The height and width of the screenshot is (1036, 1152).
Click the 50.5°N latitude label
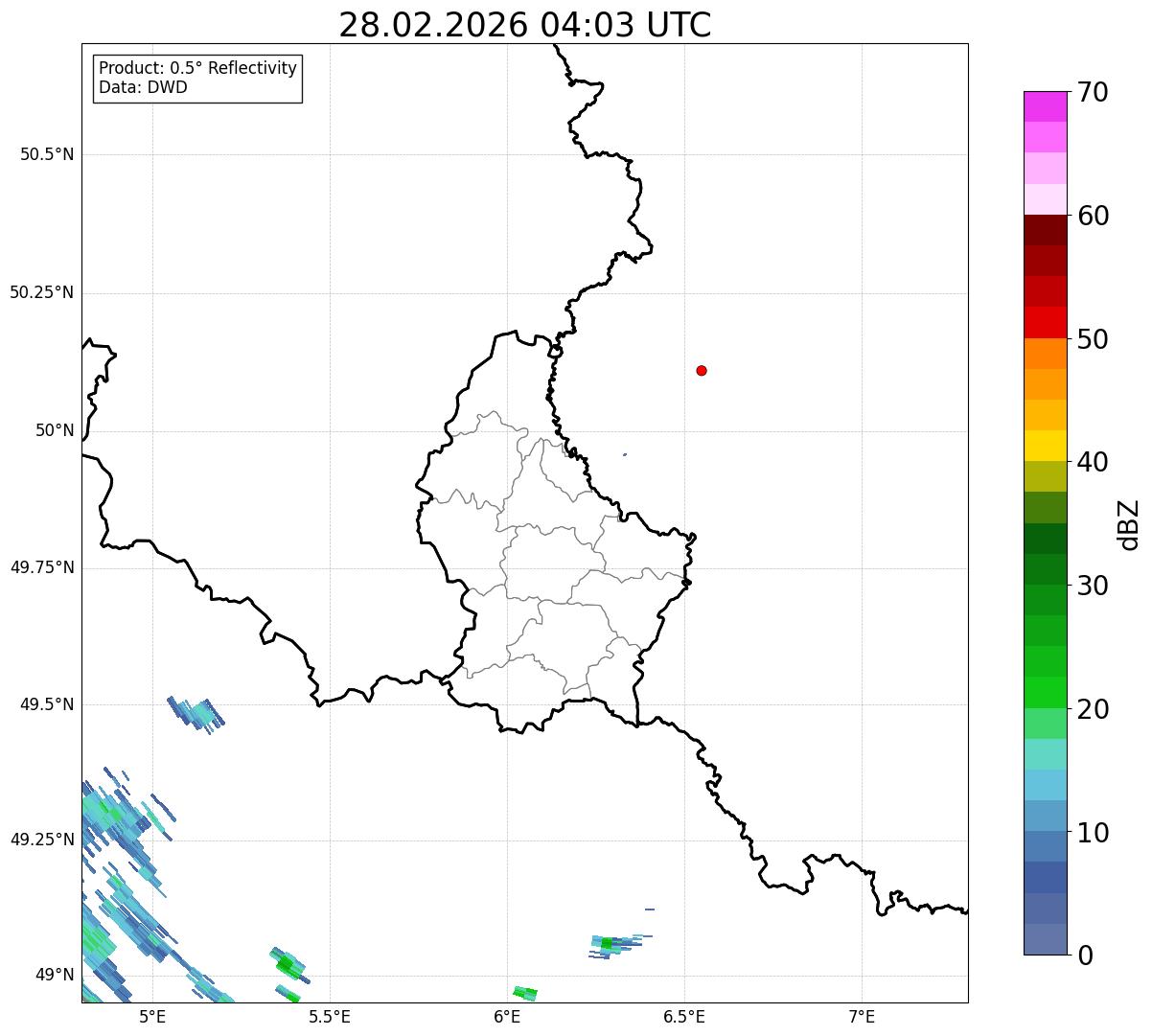tap(47, 154)
